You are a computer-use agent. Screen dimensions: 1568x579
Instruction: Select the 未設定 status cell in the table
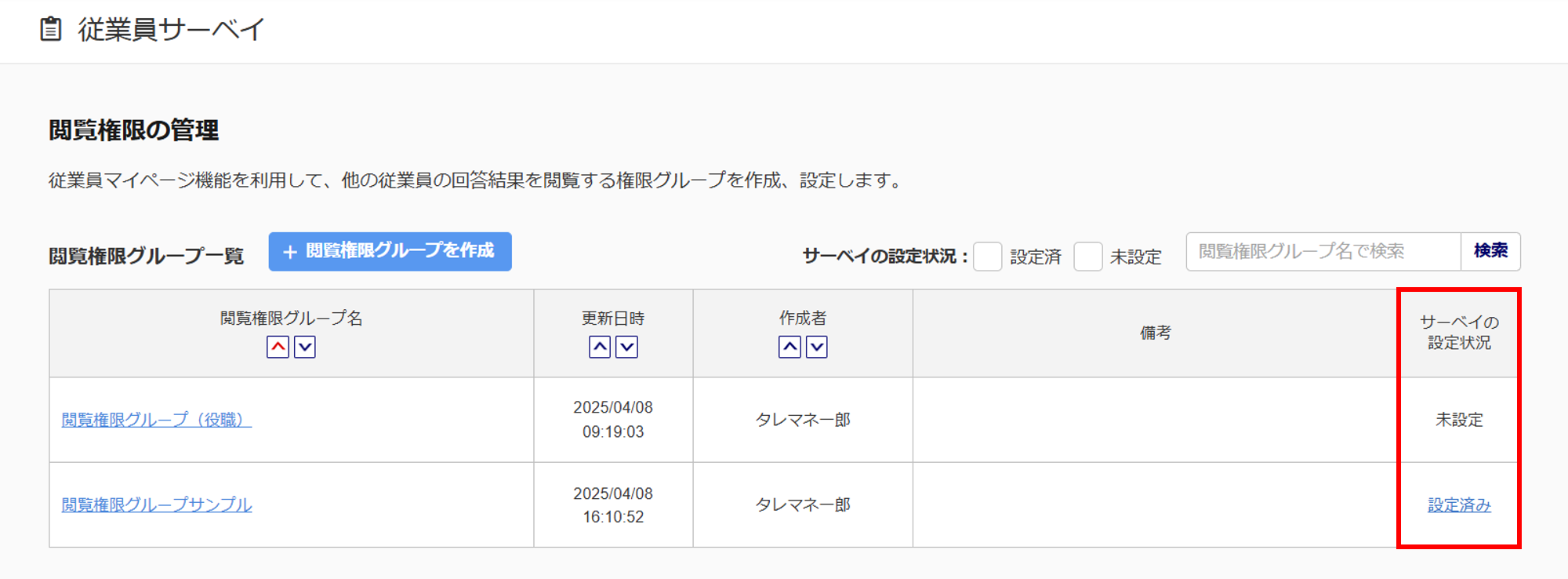(1459, 420)
